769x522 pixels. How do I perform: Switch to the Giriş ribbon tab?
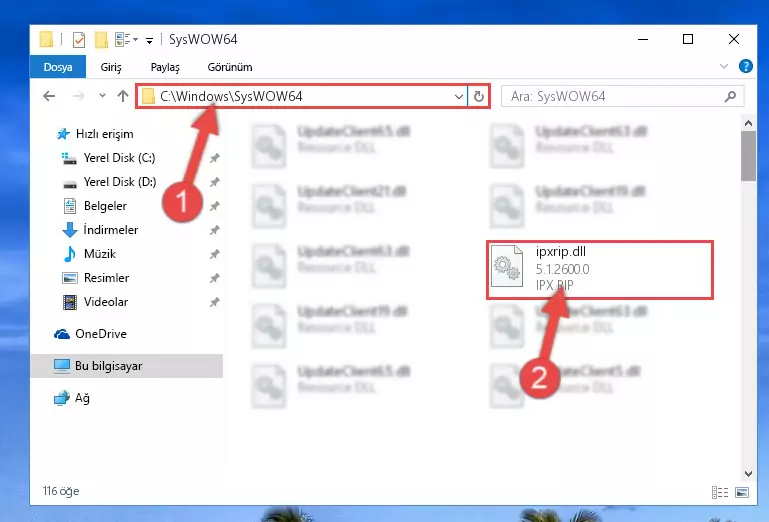[x=111, y=67]
